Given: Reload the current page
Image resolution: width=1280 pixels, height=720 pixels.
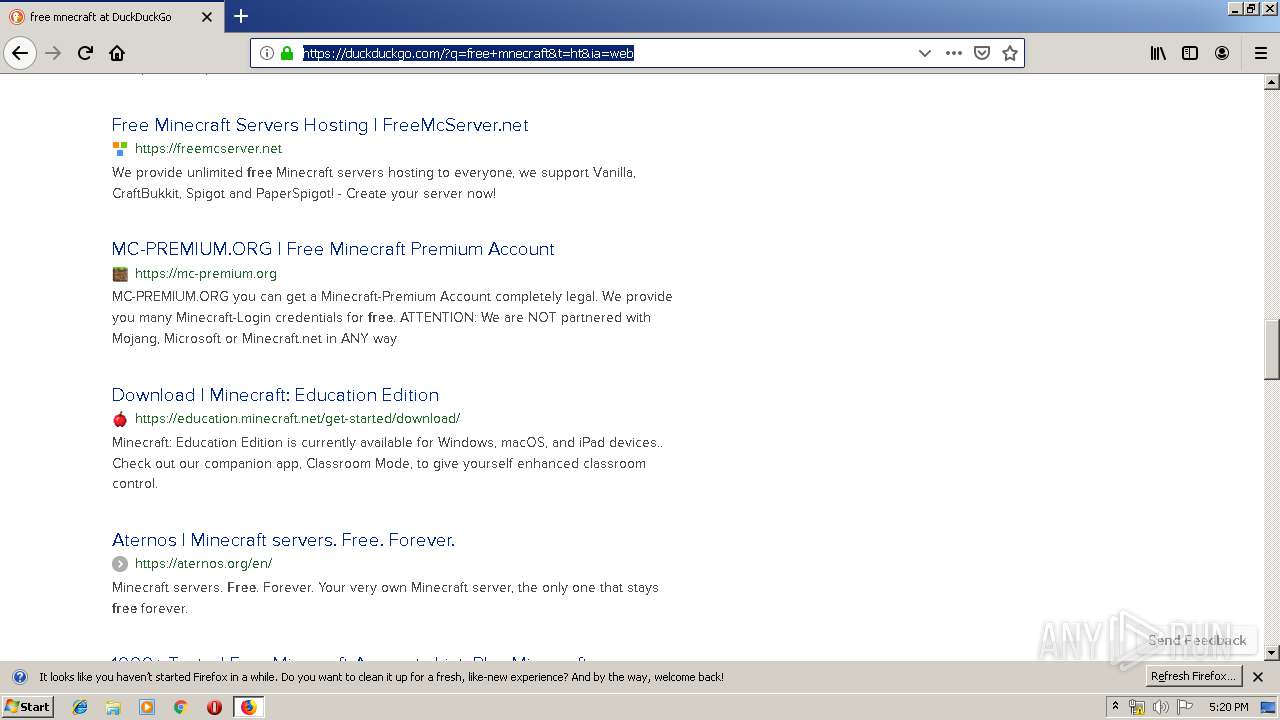Looking at the screenshot, I should (x=85, y=53).
